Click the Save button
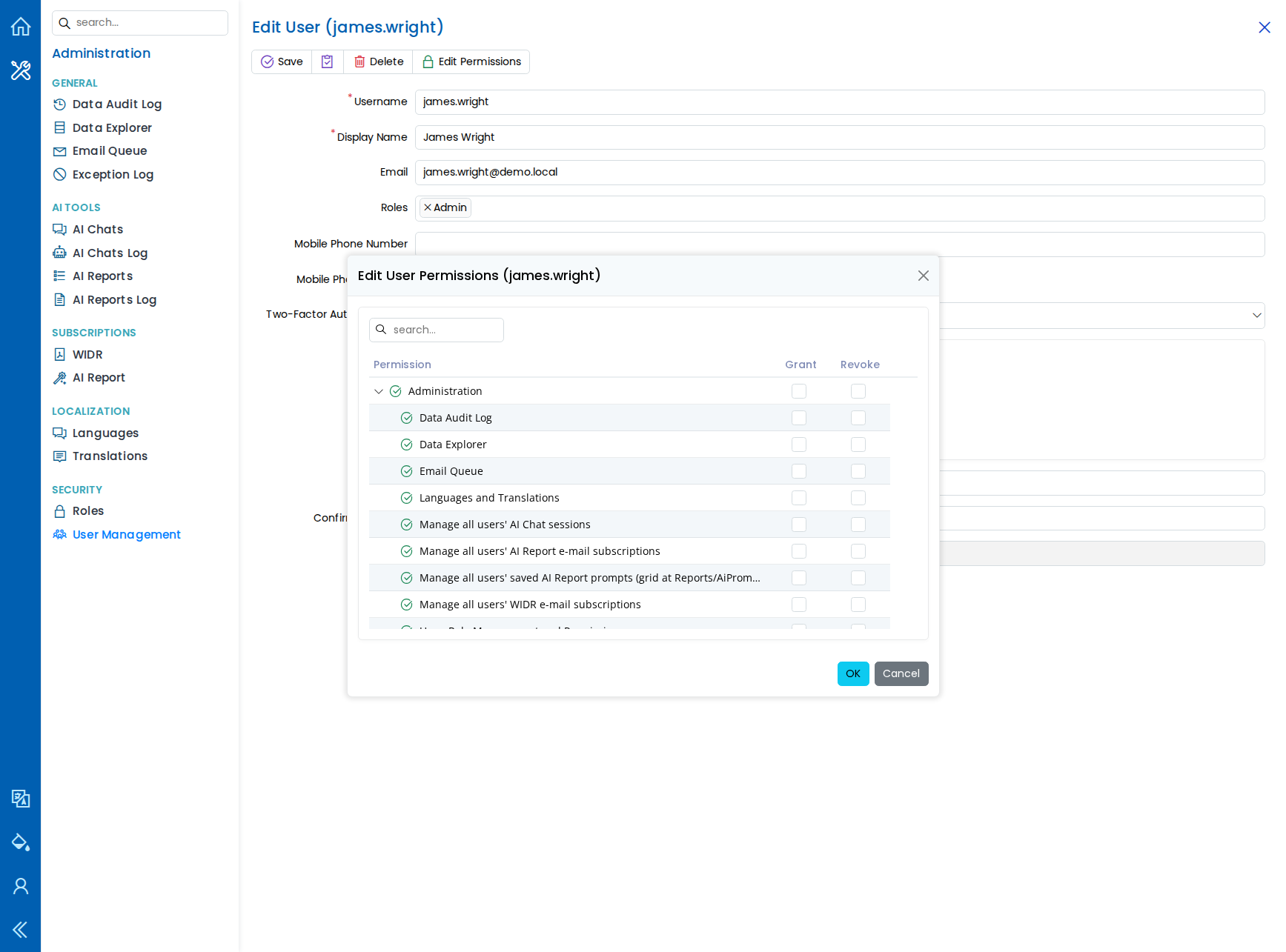This screenshot has width=1286, height=952. [282, 61]
